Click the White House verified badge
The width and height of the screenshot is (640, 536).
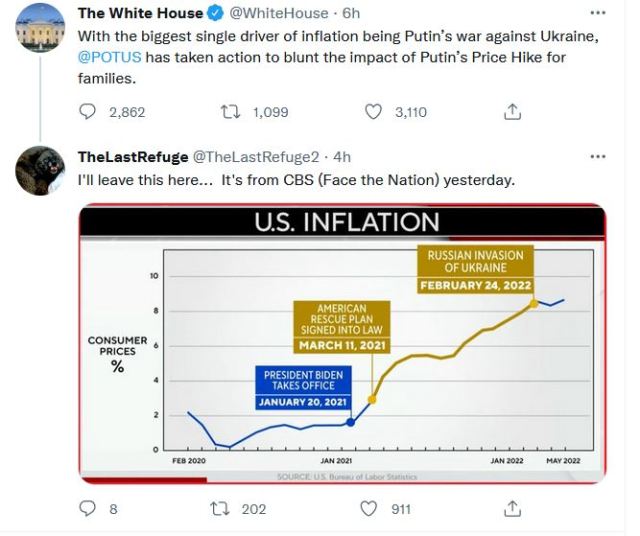[x=214, y=13]
